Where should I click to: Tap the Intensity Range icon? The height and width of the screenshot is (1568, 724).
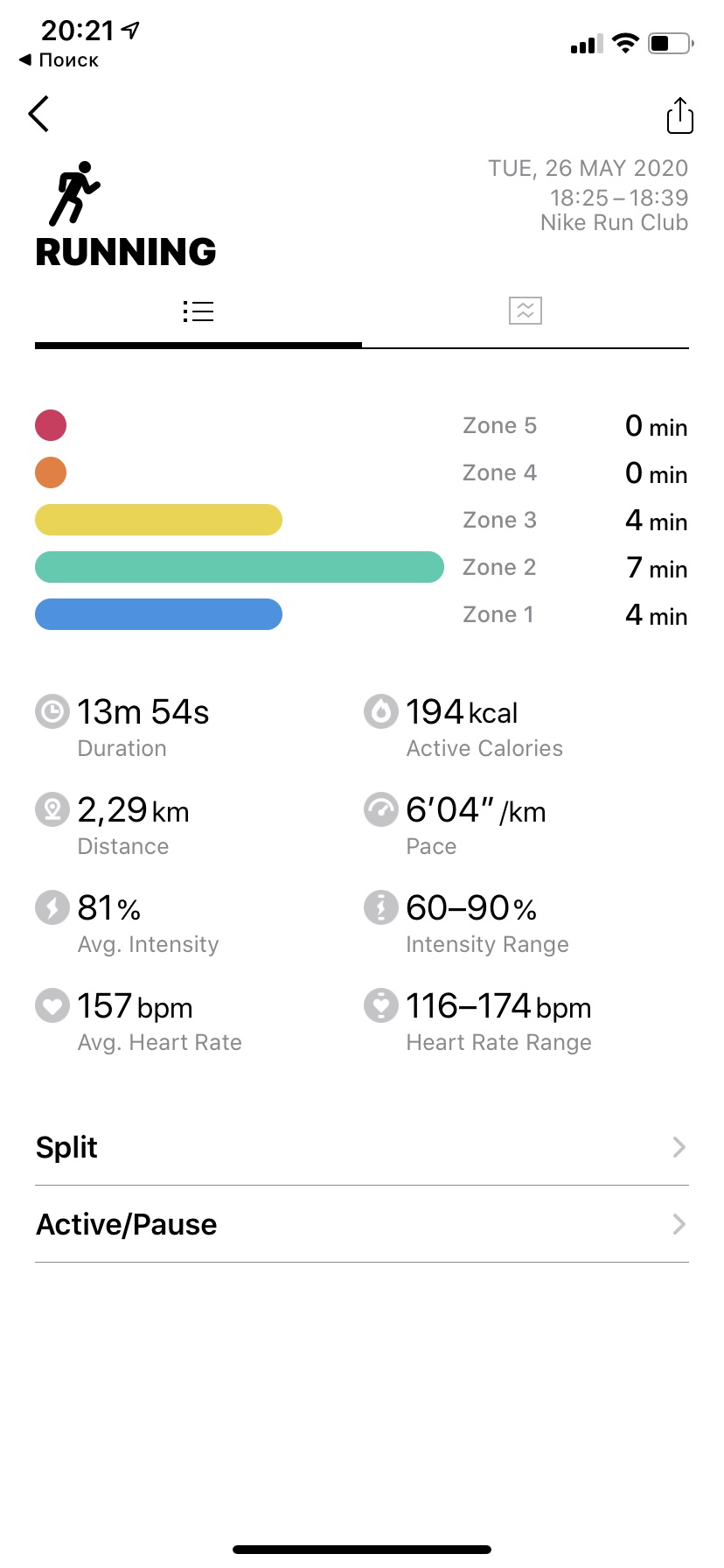coord(381,907)
